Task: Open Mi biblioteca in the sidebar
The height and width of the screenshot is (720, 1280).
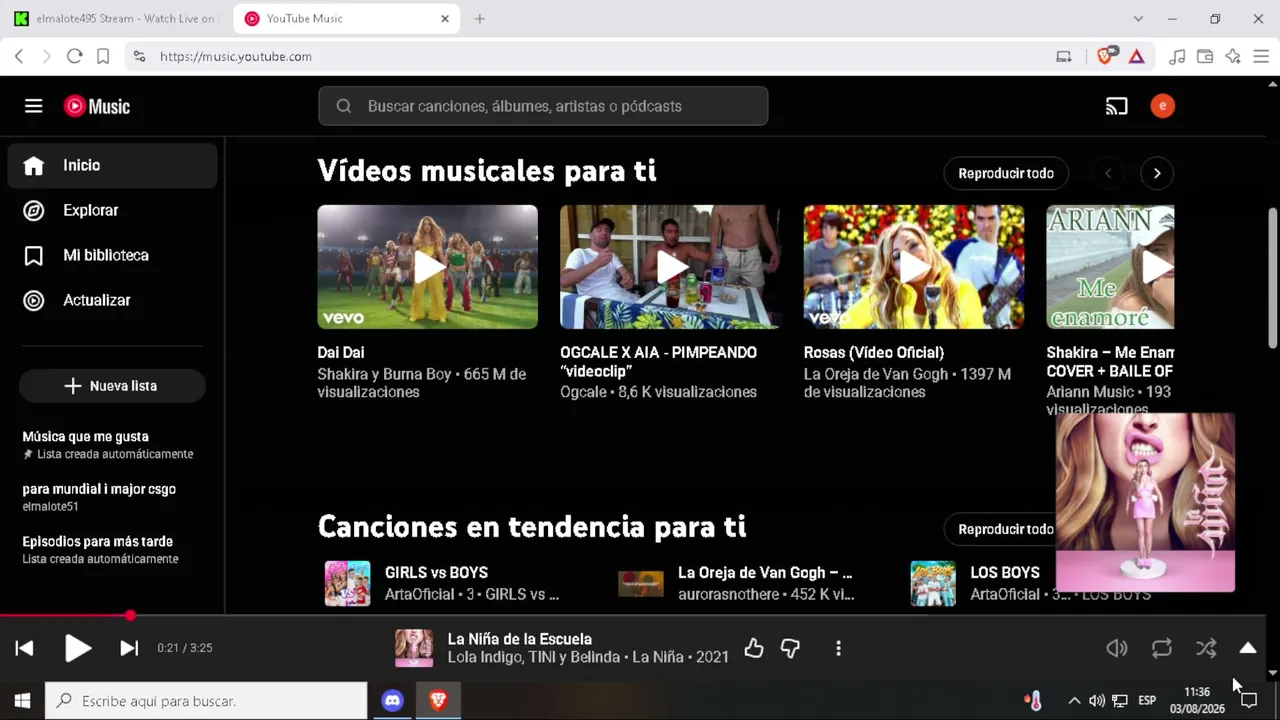Action: pos(112,255)
